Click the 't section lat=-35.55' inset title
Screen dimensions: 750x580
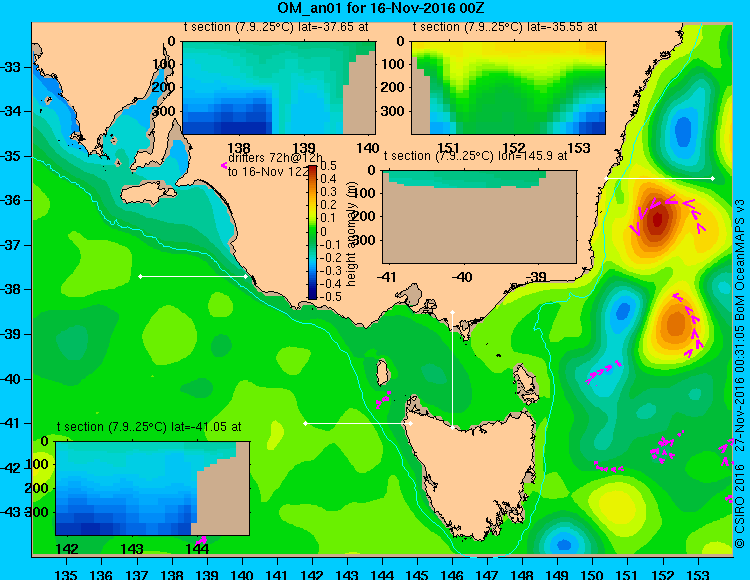(x=505, y=27)
